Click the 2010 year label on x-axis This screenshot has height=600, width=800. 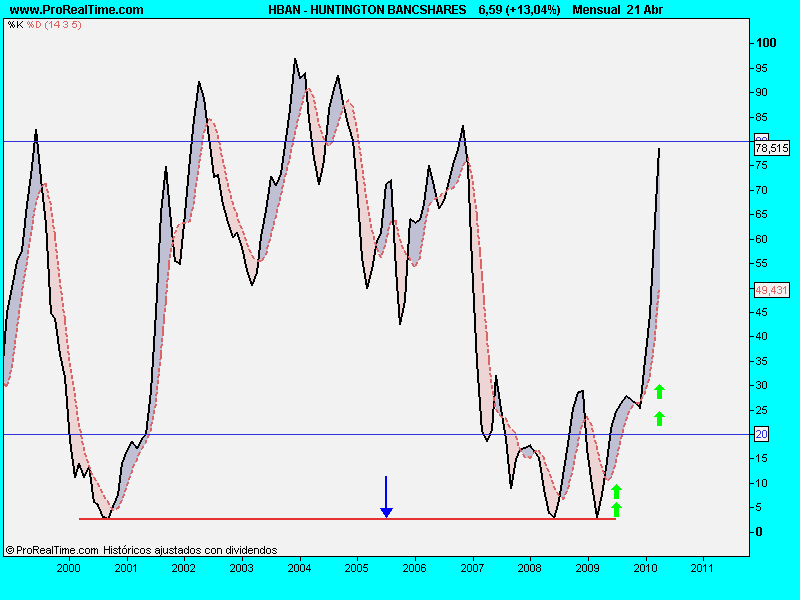(x=645, y=568)
